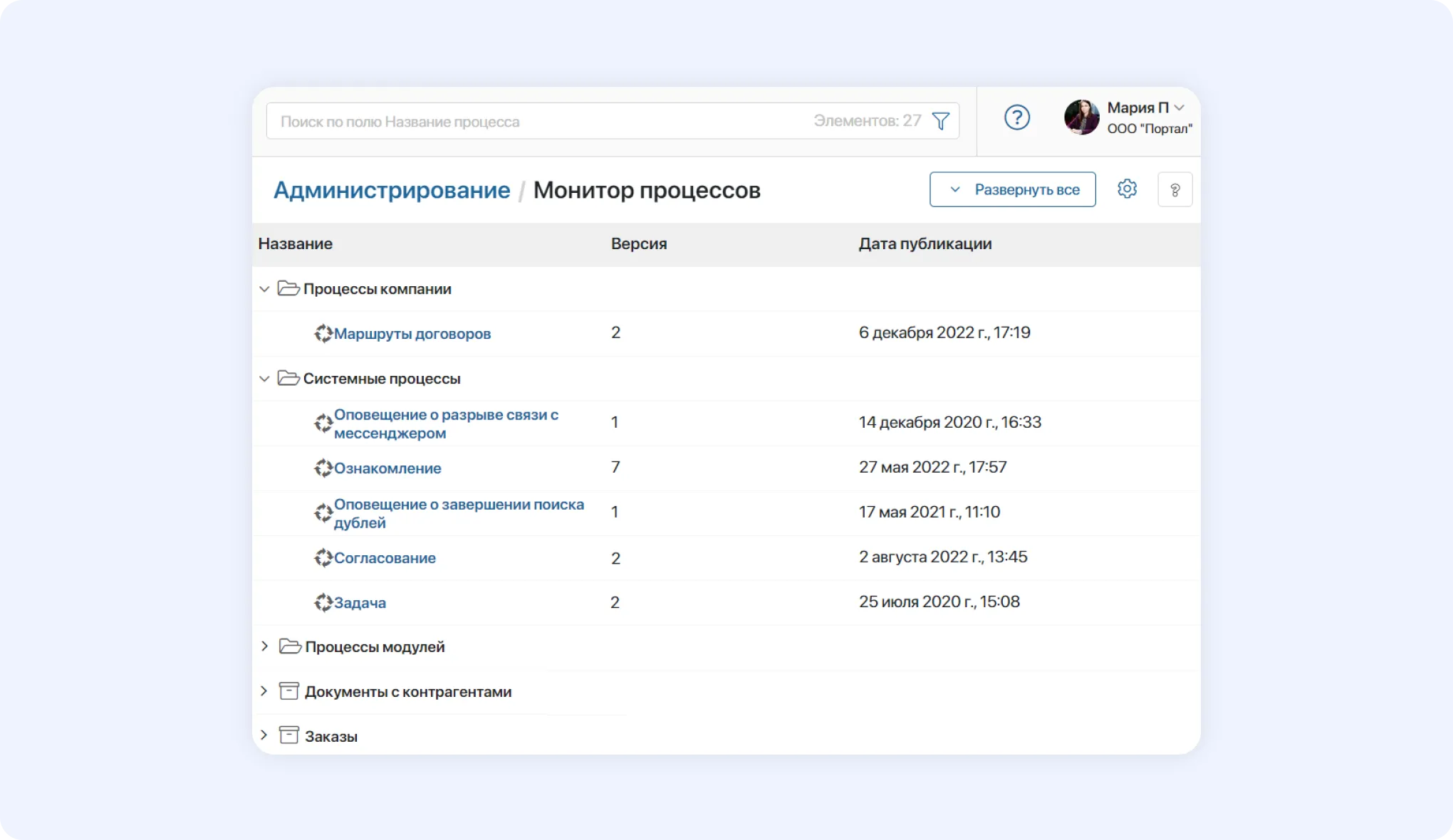The height and width of the screenshot is (840, 1453).
Task: Open the filter icon in the search bar
Action: tap(941, 121)
